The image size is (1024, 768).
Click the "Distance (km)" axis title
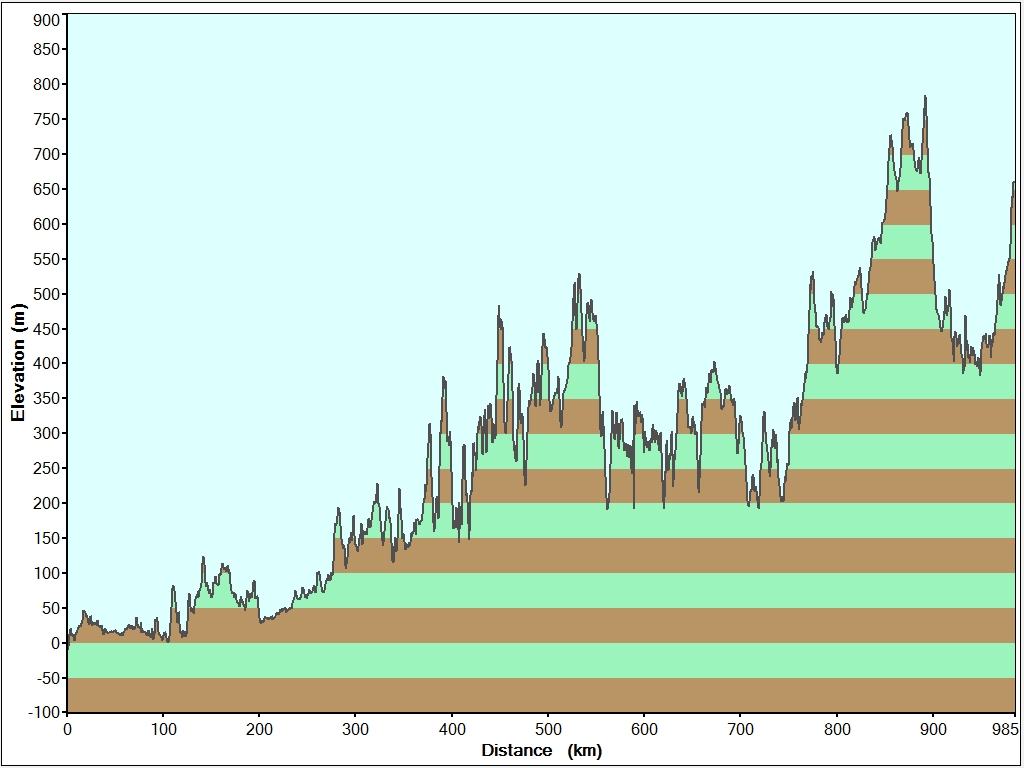[541, 750]
